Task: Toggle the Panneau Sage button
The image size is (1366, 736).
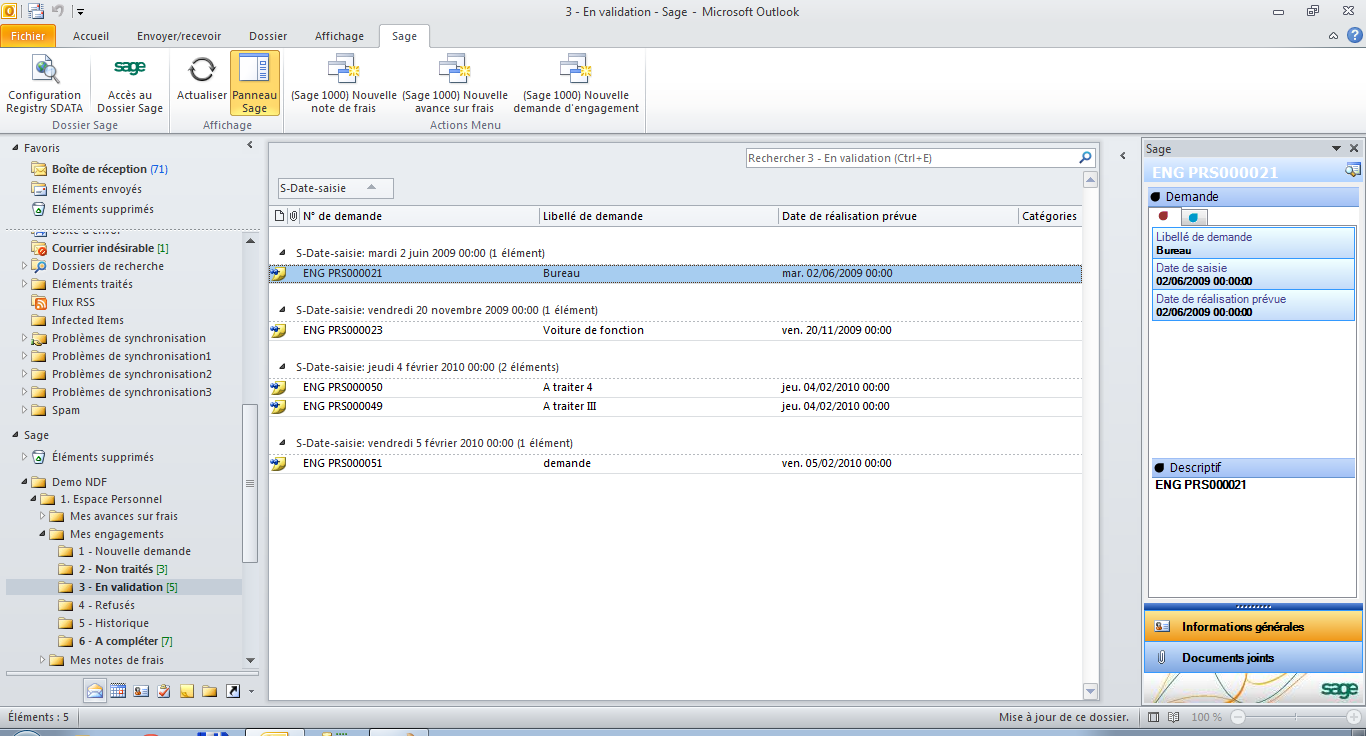Action: (x=255, y=85)
